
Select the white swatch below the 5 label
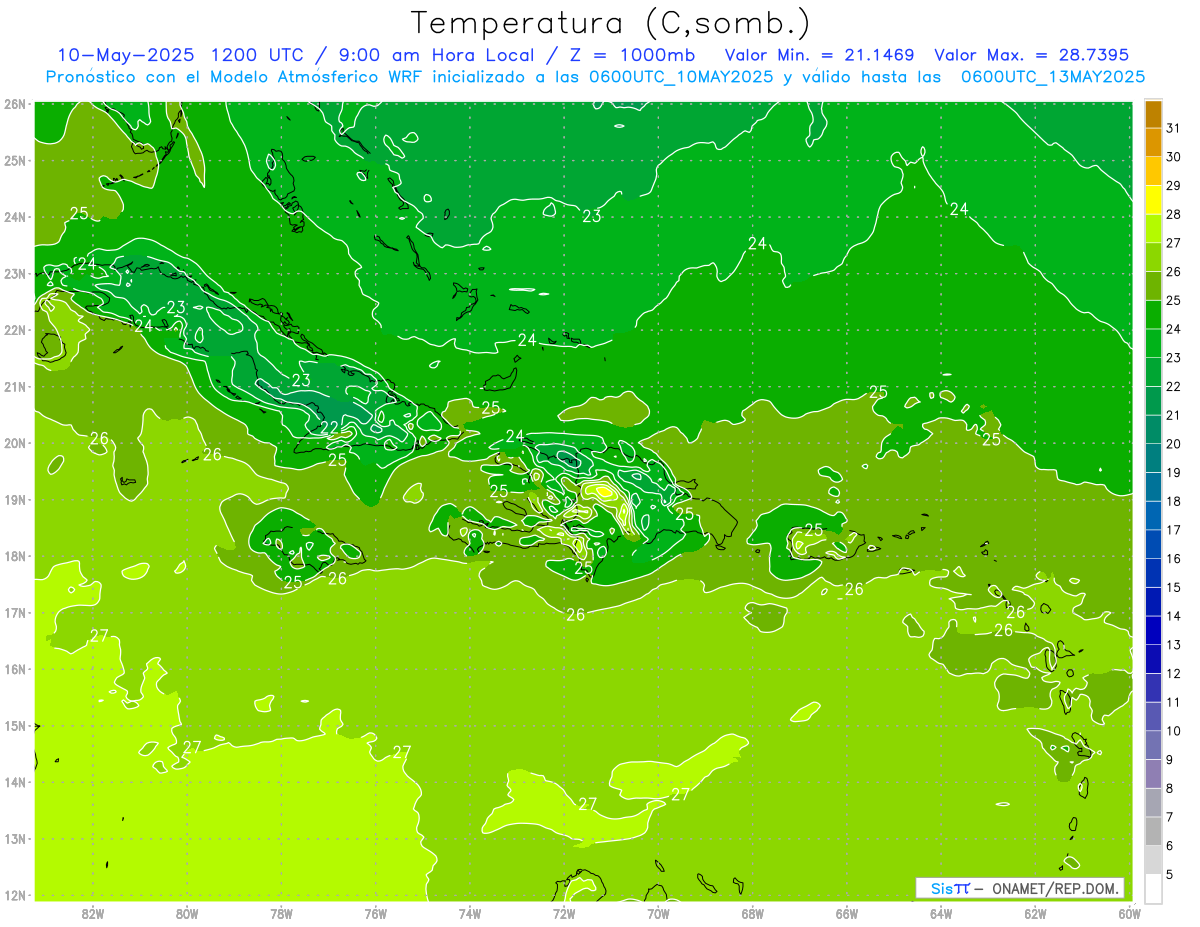point(1153,888)
